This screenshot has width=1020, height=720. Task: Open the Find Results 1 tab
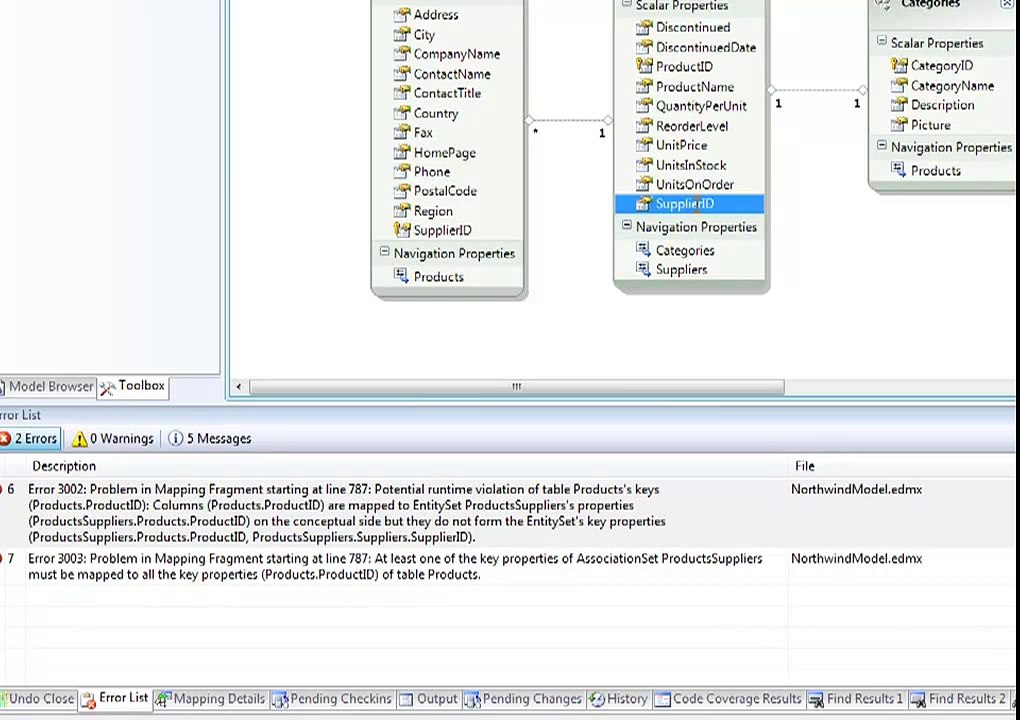pos(855,699)
